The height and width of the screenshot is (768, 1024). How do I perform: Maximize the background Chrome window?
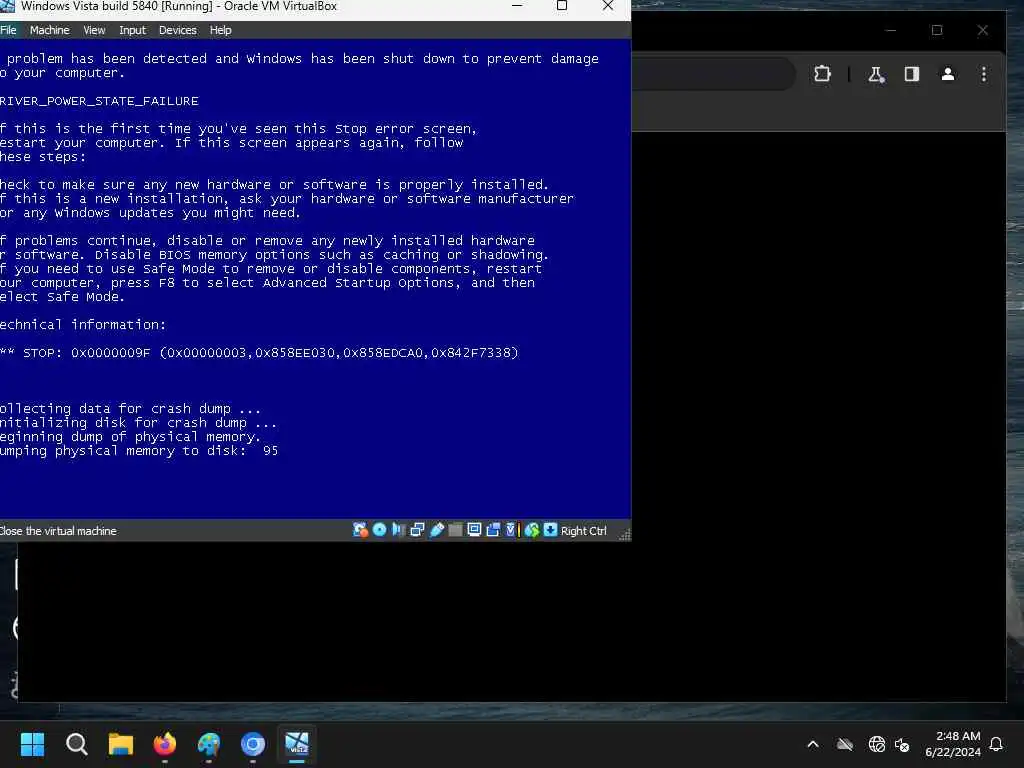pyautogui.click(x=937, y=30)
